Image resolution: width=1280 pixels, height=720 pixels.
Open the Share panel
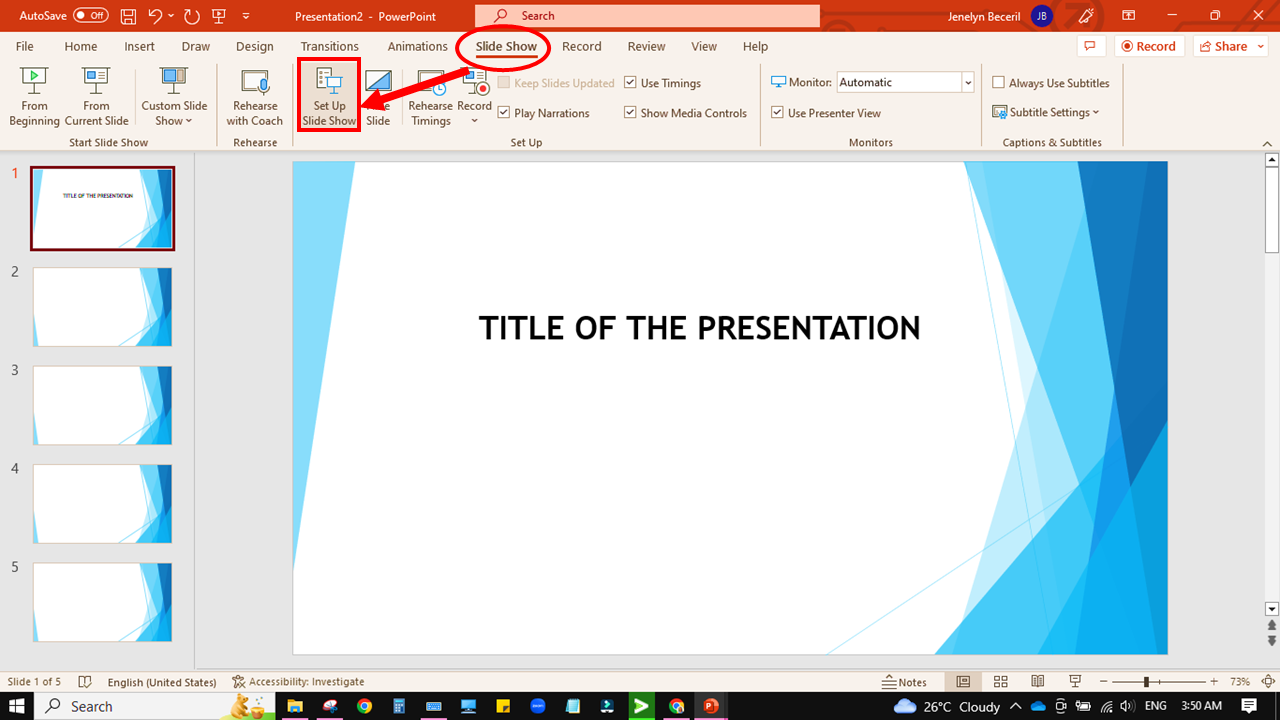[x=1228, y=46]
